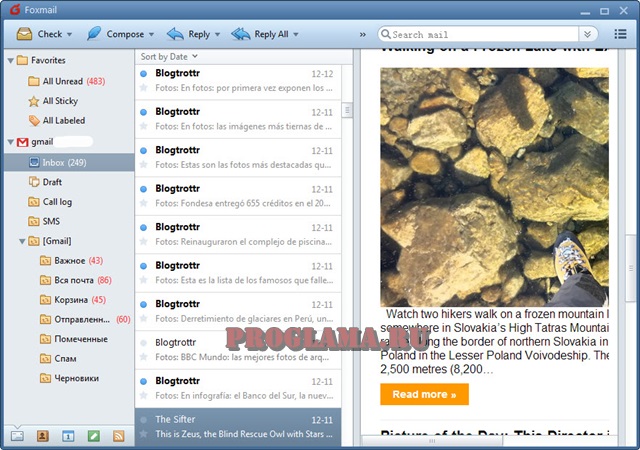This screenshot has height=450, width=640.
Task: Click the Compose feather icon
Action: [x=94, y=33]
